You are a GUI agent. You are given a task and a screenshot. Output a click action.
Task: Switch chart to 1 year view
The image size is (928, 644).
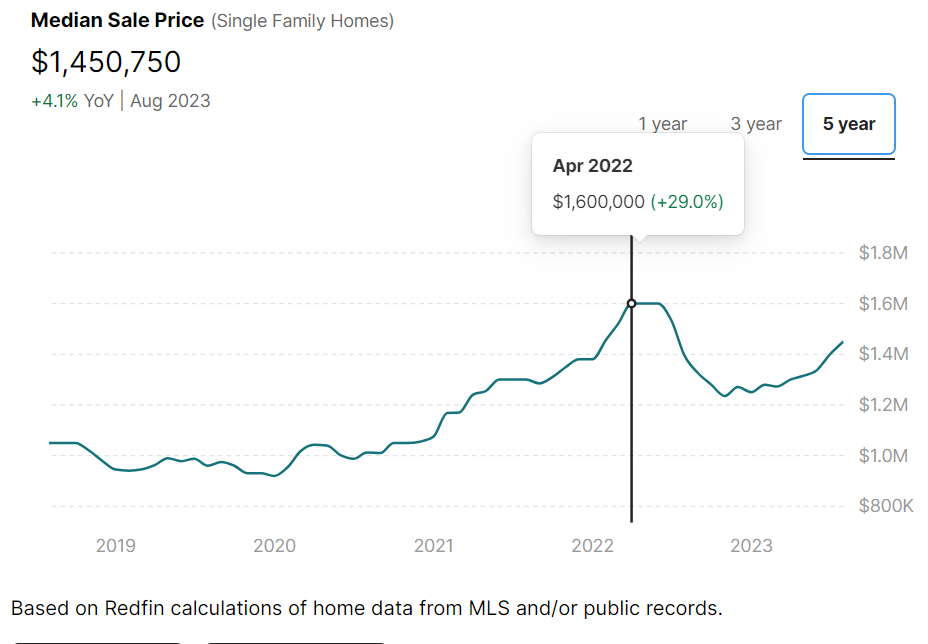663,124
